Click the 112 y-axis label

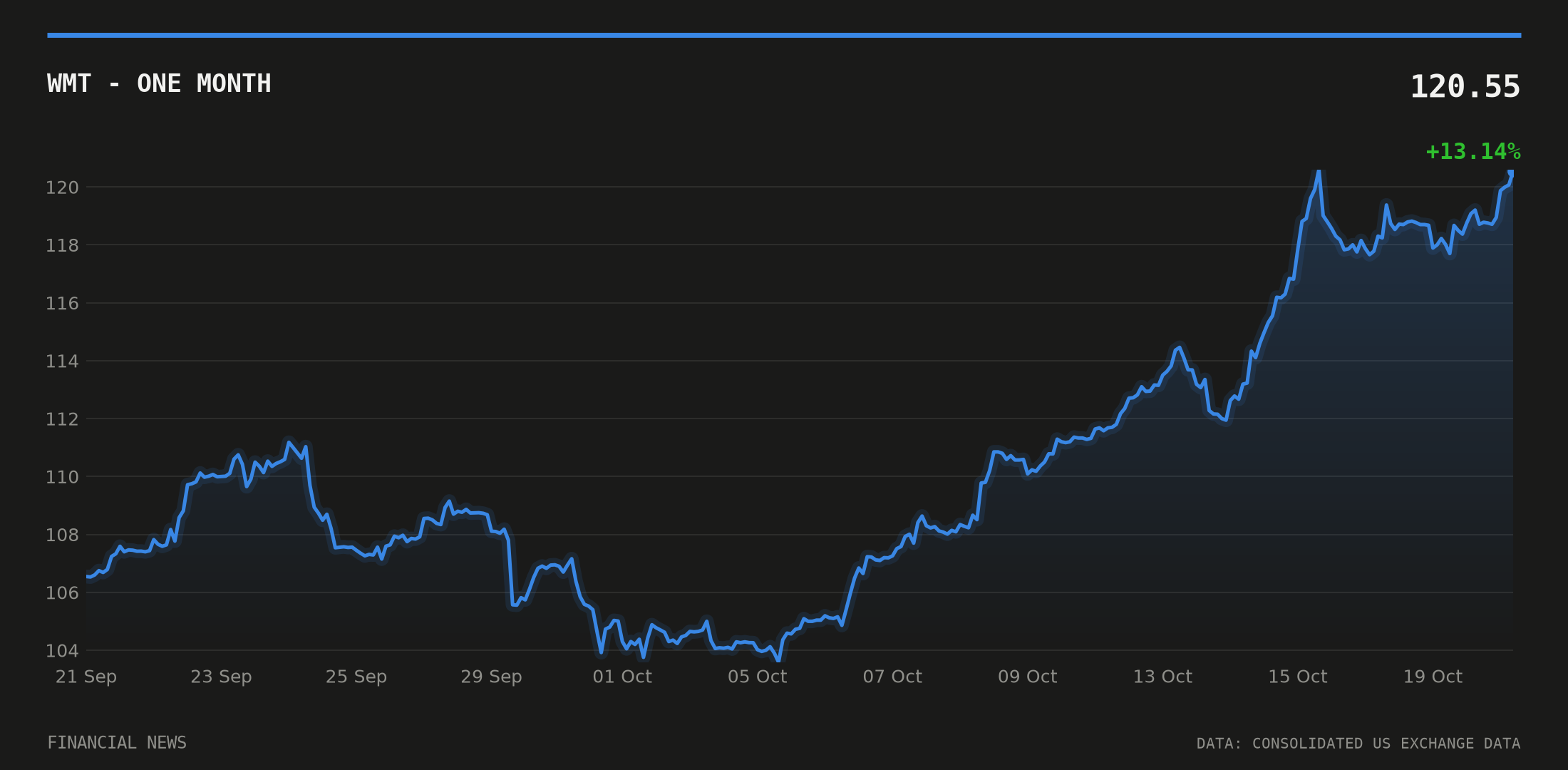62,419
